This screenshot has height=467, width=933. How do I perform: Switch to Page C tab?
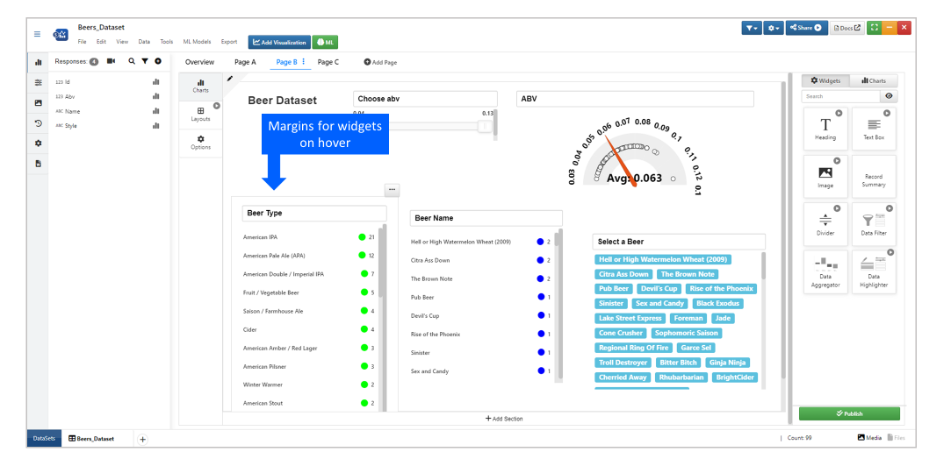(328, 62)
